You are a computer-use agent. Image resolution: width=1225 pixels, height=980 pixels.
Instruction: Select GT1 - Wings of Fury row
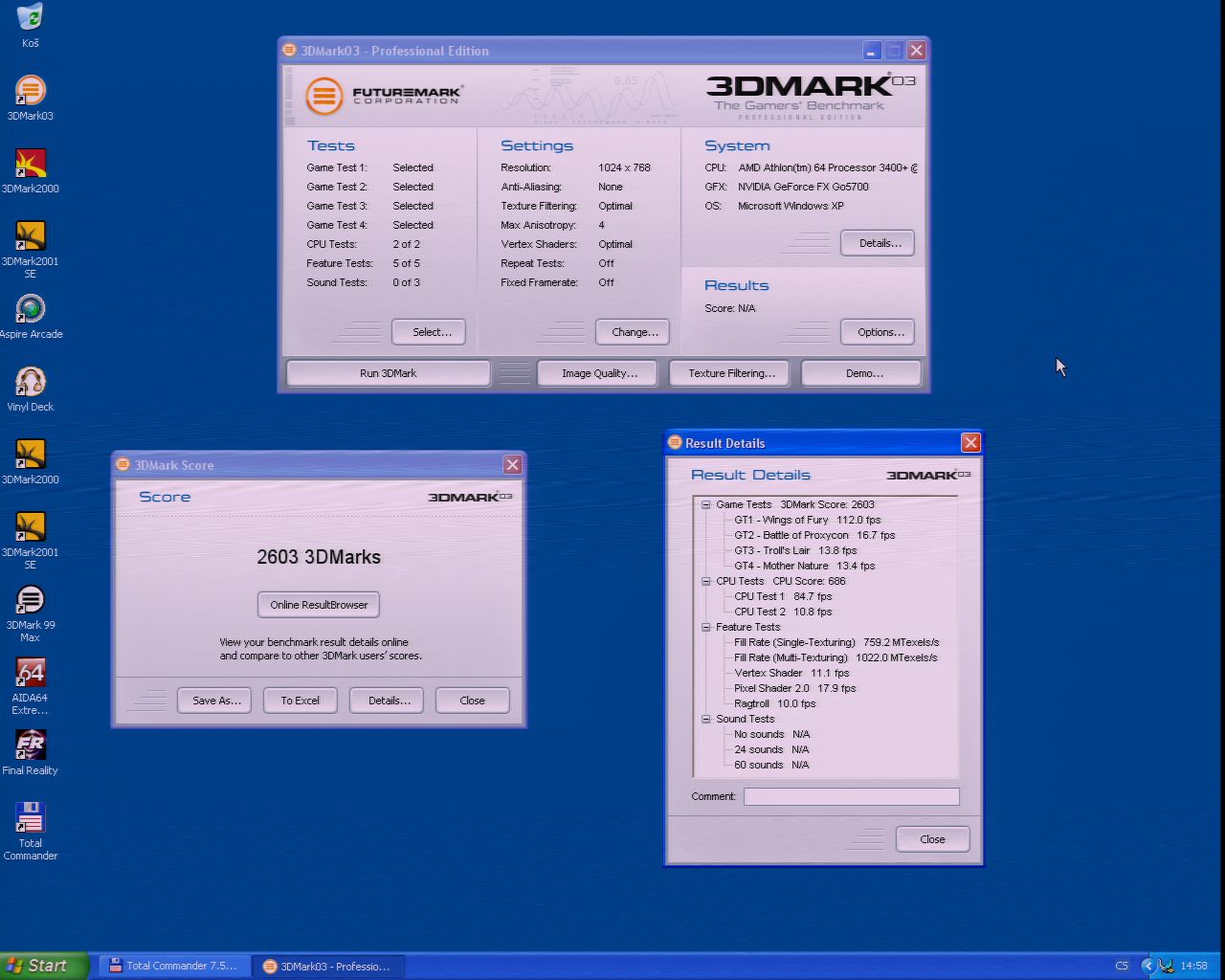[x=807, y=520]
